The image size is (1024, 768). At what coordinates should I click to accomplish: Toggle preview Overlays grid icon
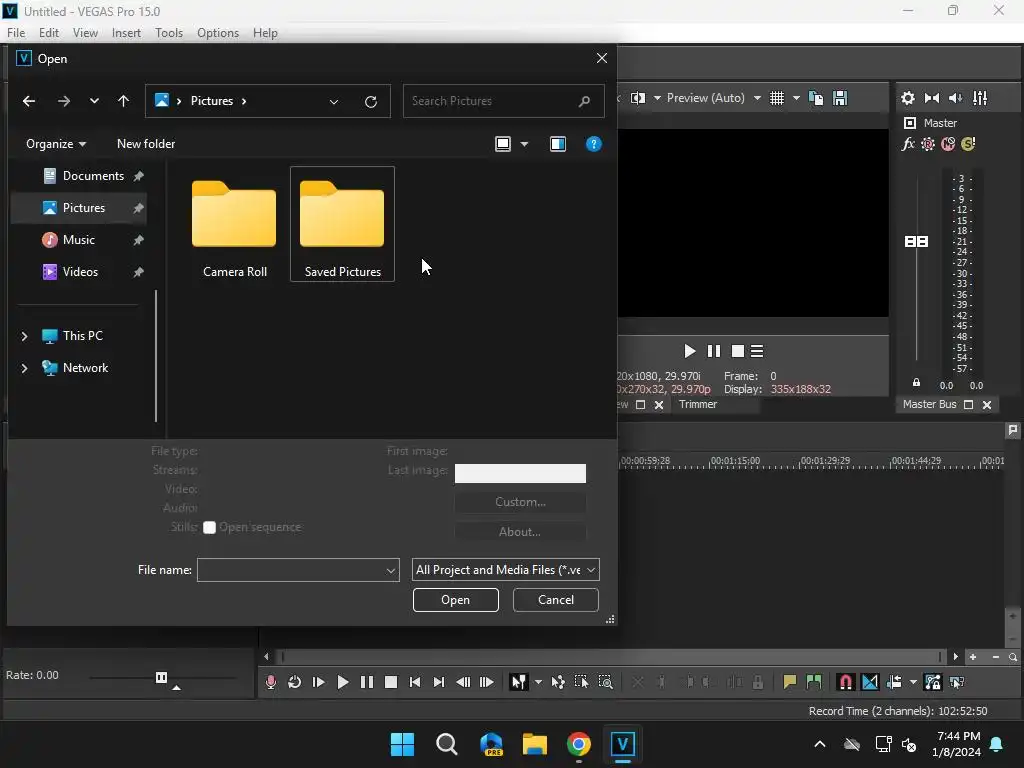776,98
